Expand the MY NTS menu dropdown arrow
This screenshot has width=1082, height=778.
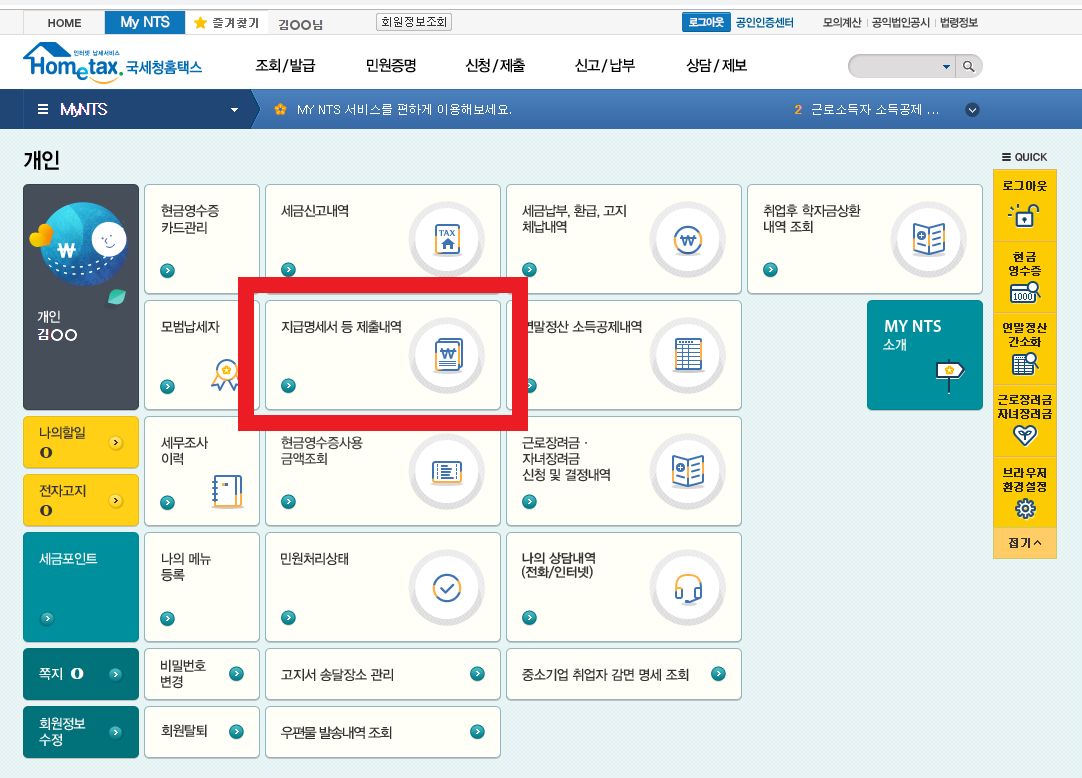[235, 110]
